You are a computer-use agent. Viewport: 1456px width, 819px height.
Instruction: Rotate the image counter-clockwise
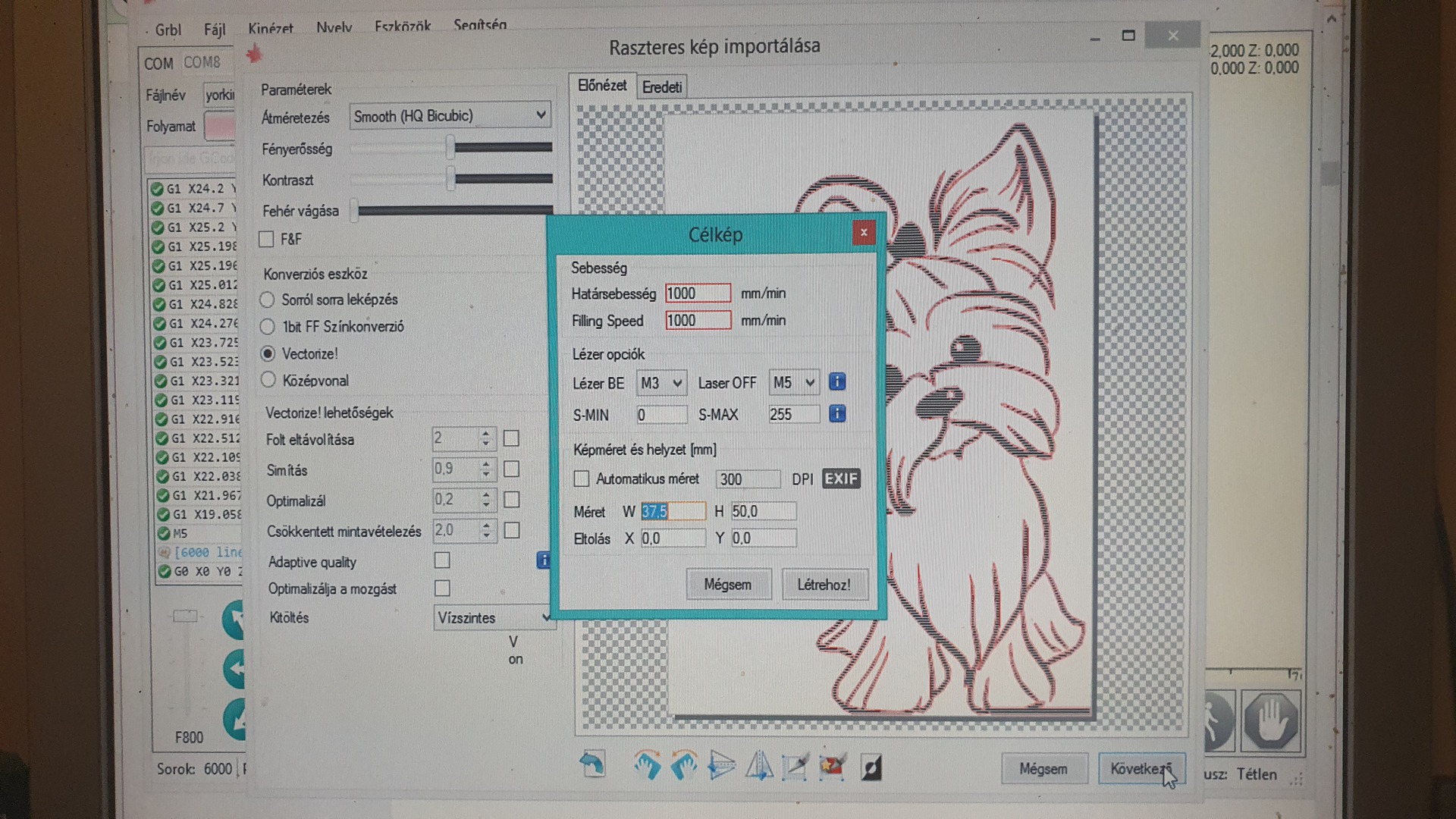pos(683,766)
